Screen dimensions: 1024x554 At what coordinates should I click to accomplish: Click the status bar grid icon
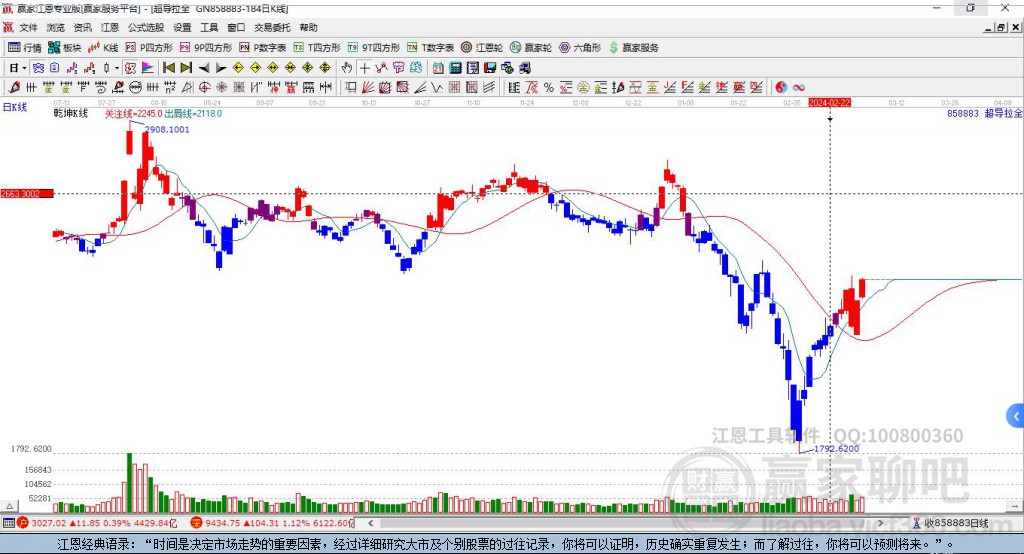tap(8, 523)
